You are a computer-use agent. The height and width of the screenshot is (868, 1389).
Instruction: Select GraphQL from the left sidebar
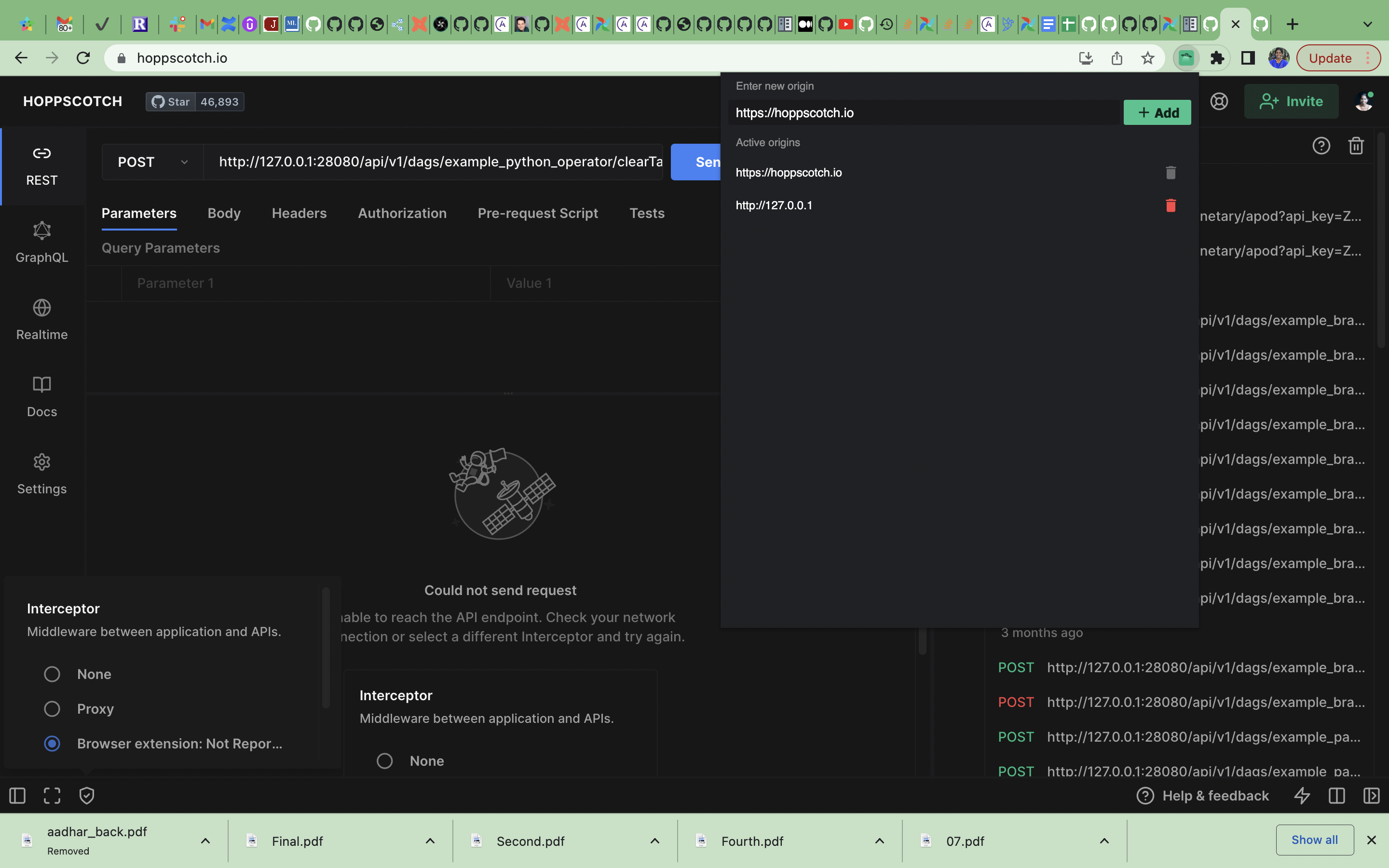[x=41, y=242]
